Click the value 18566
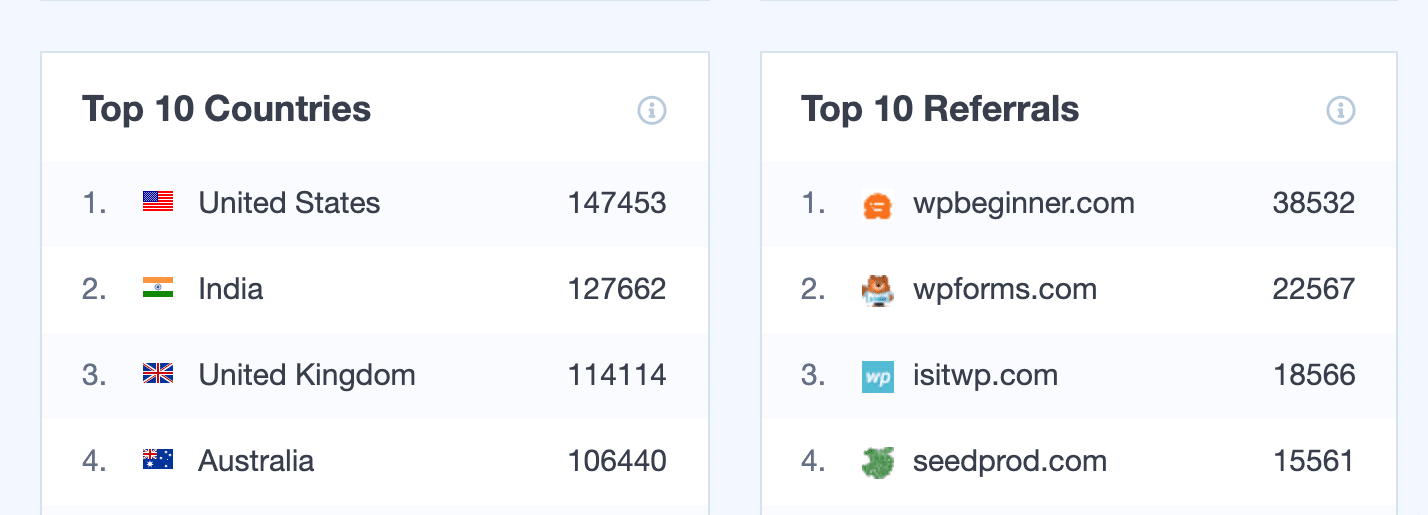 click(x=1314, y=375)
